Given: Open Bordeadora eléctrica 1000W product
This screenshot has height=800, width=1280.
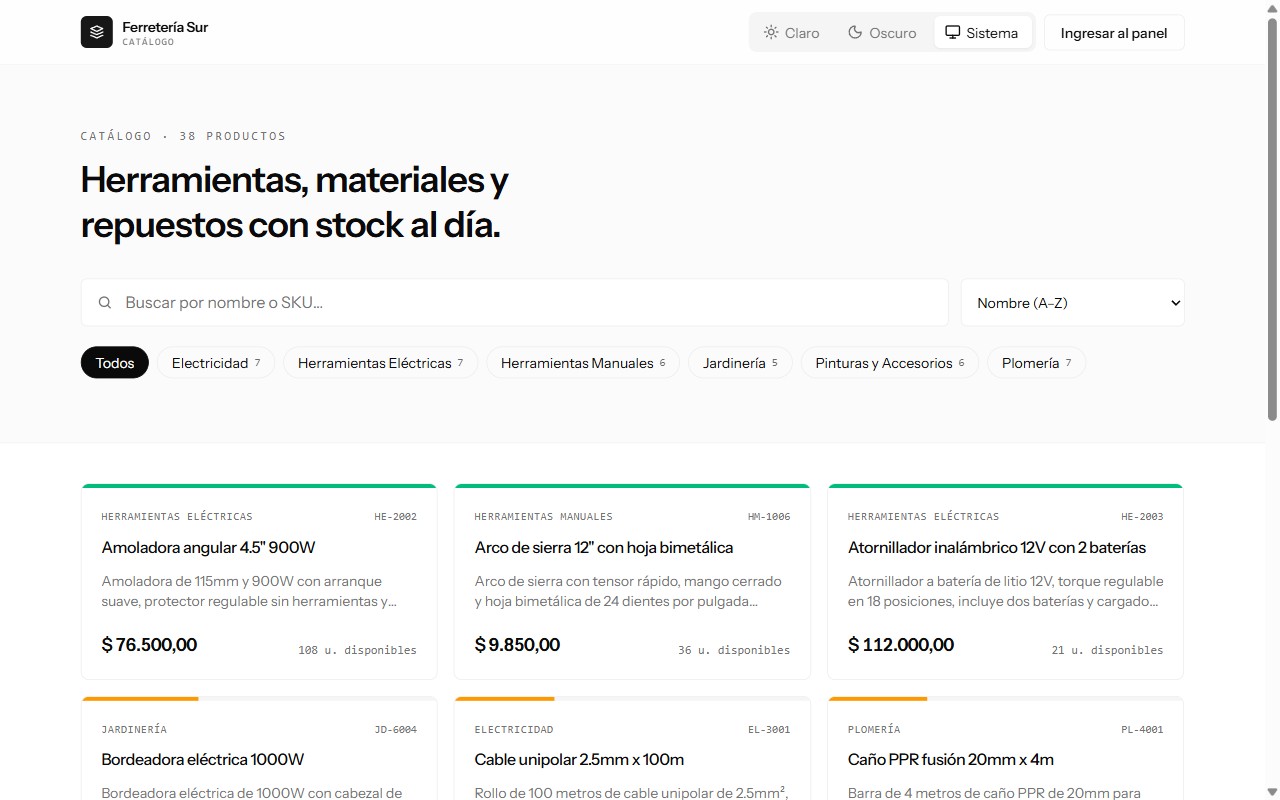Looking at the screenshot, I should pos(259,749).
